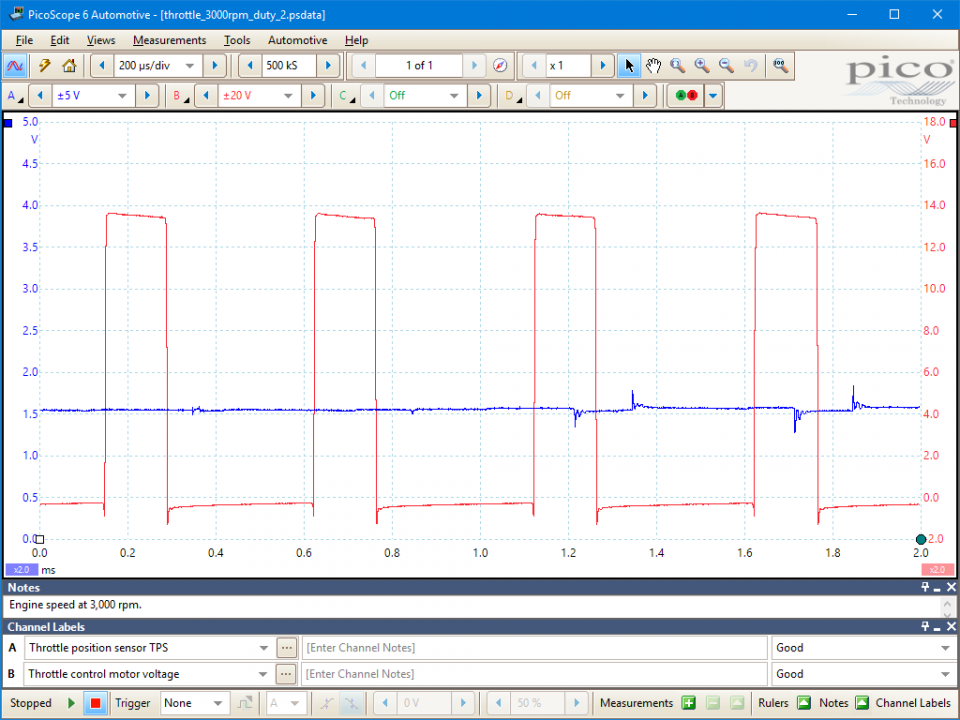Click the ellipsis button beside Throttle position sensor
Image resolution: width=960 pixels, height=720 pixels.
click(x=287, y=648)
